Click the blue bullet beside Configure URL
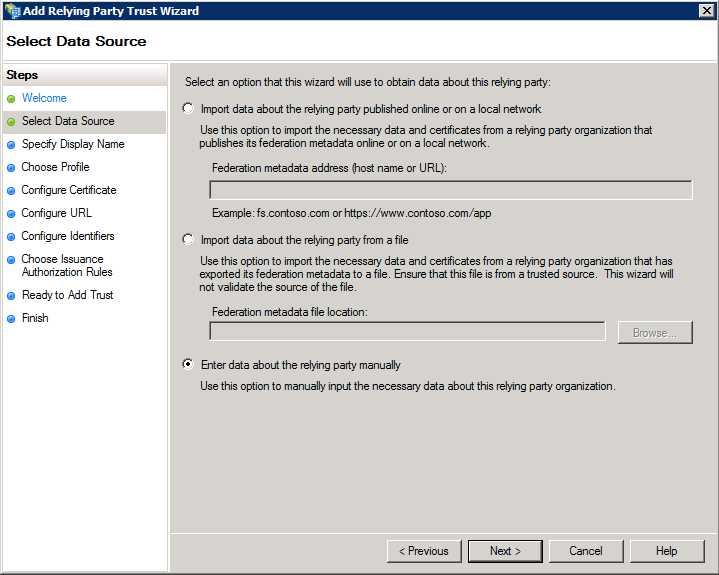Image resolution: width=719 pixels, height=575 pixels. pos(11,214)
